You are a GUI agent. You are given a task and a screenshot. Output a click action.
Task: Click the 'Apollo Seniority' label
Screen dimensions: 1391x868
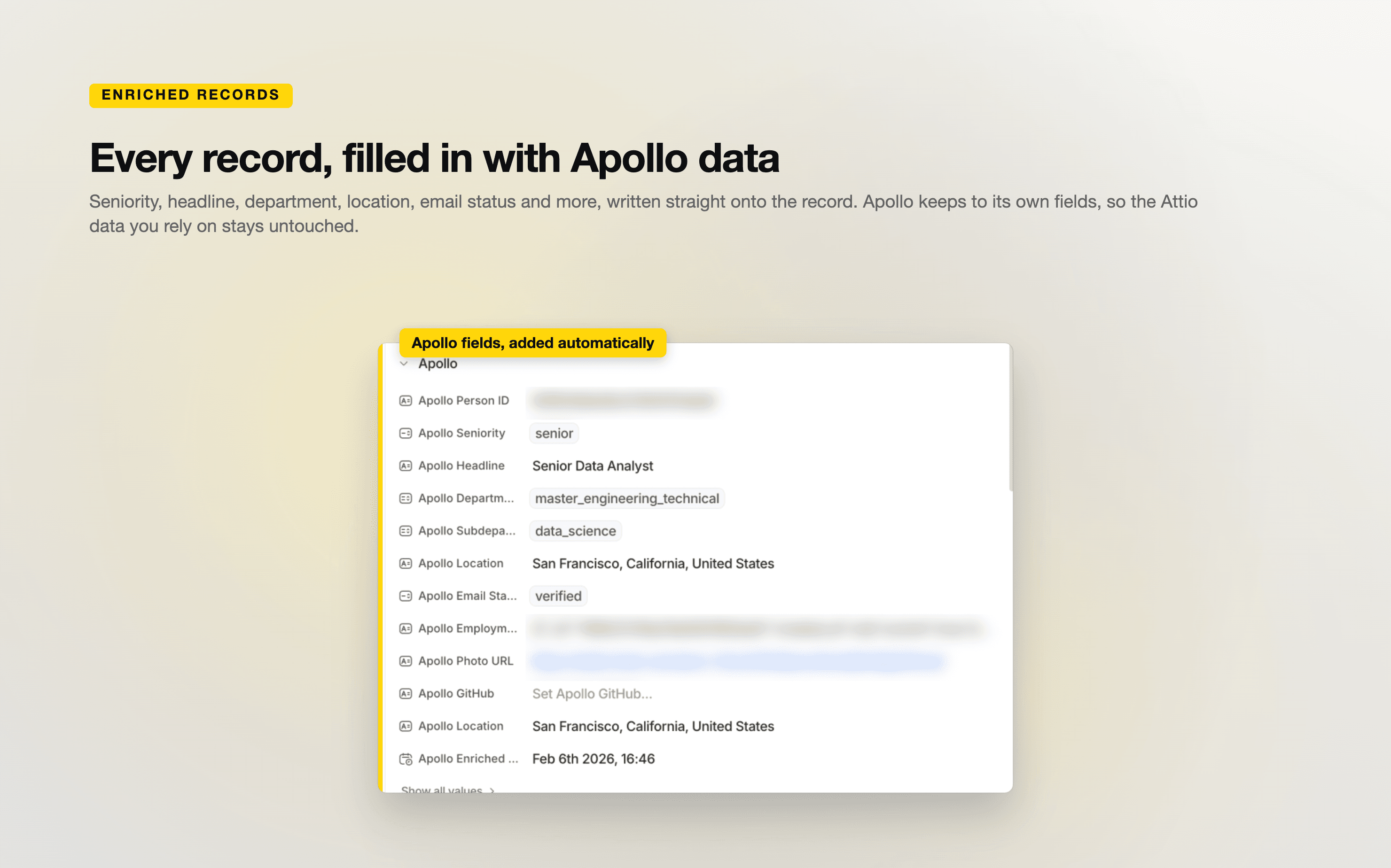click(462, 434)
